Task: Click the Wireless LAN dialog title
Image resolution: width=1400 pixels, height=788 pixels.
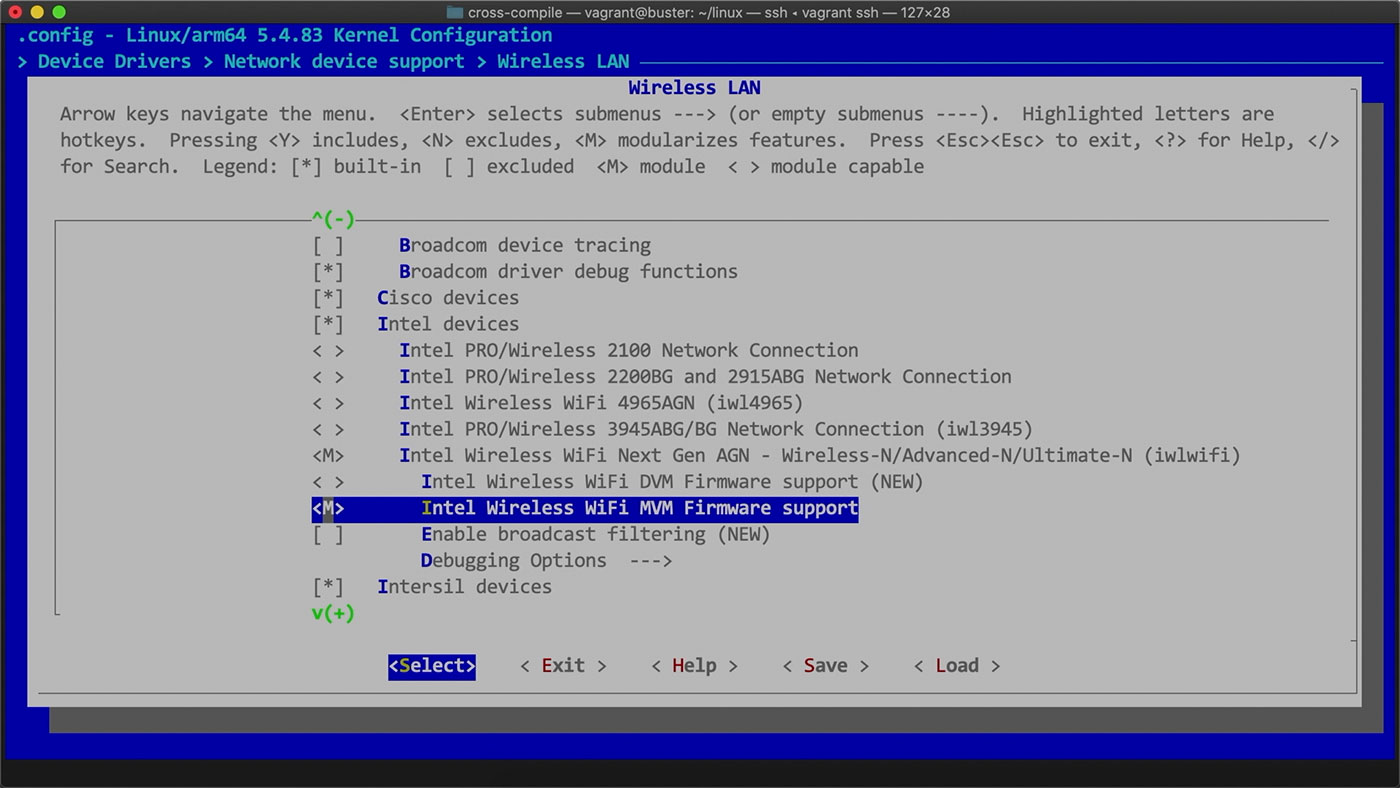Action: [x=694, y=88]
